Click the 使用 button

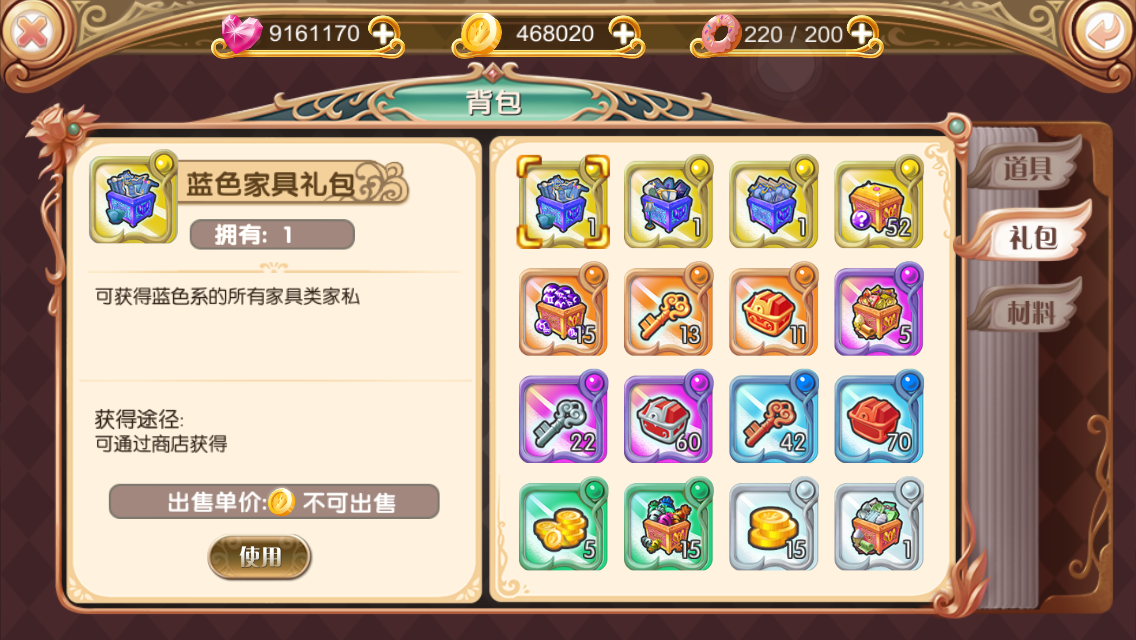click(x=259, y=557)
